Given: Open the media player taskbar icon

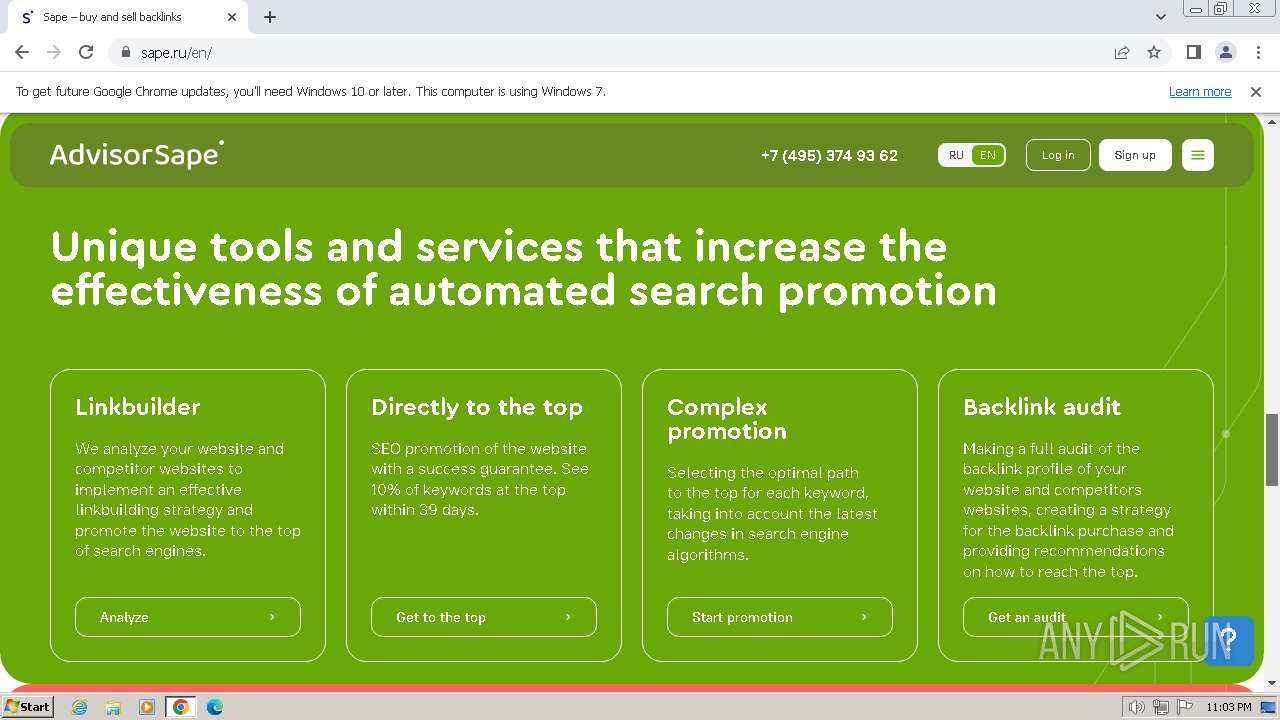Looking at the screenshot, I should click(x=147, y=707).
